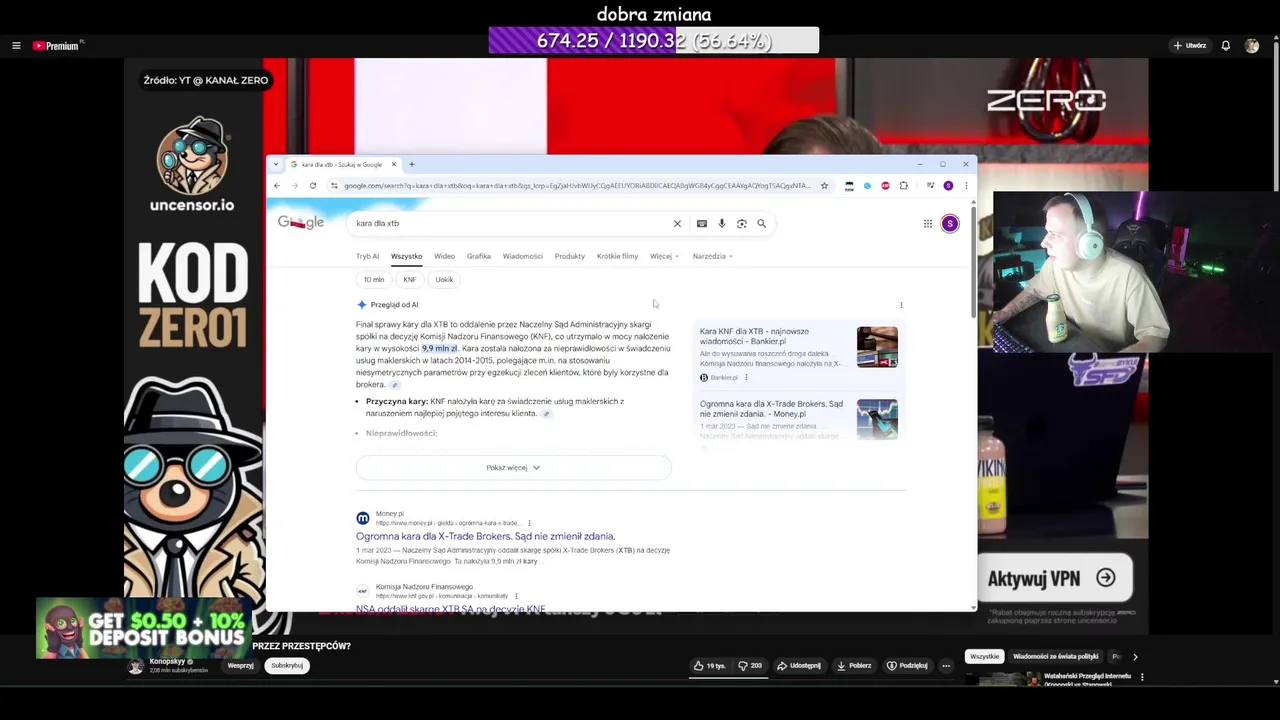This screenshot has height=720, width=1280.
Task: Open the Chrome profile avatar S in toolbar
Action: pos(948,185)
